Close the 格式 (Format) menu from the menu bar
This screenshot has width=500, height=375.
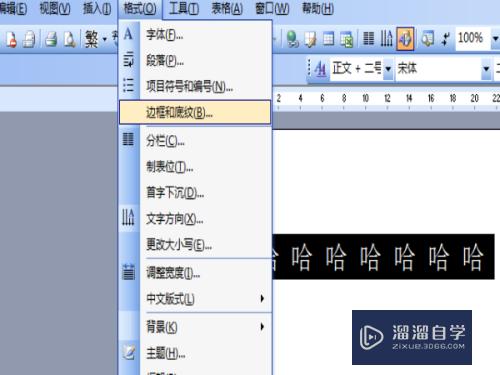[x=140, y=8]
